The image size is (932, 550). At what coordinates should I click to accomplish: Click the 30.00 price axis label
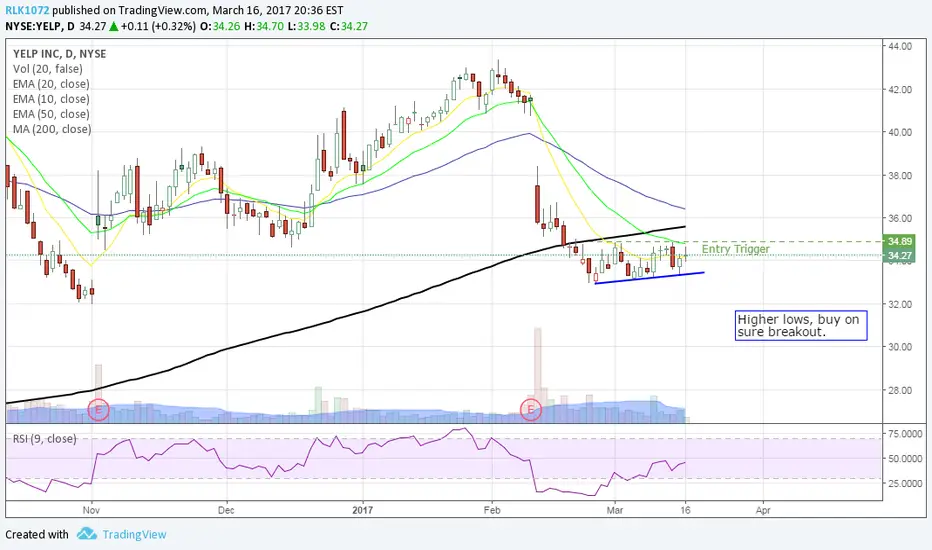click(x=900, y=347)
